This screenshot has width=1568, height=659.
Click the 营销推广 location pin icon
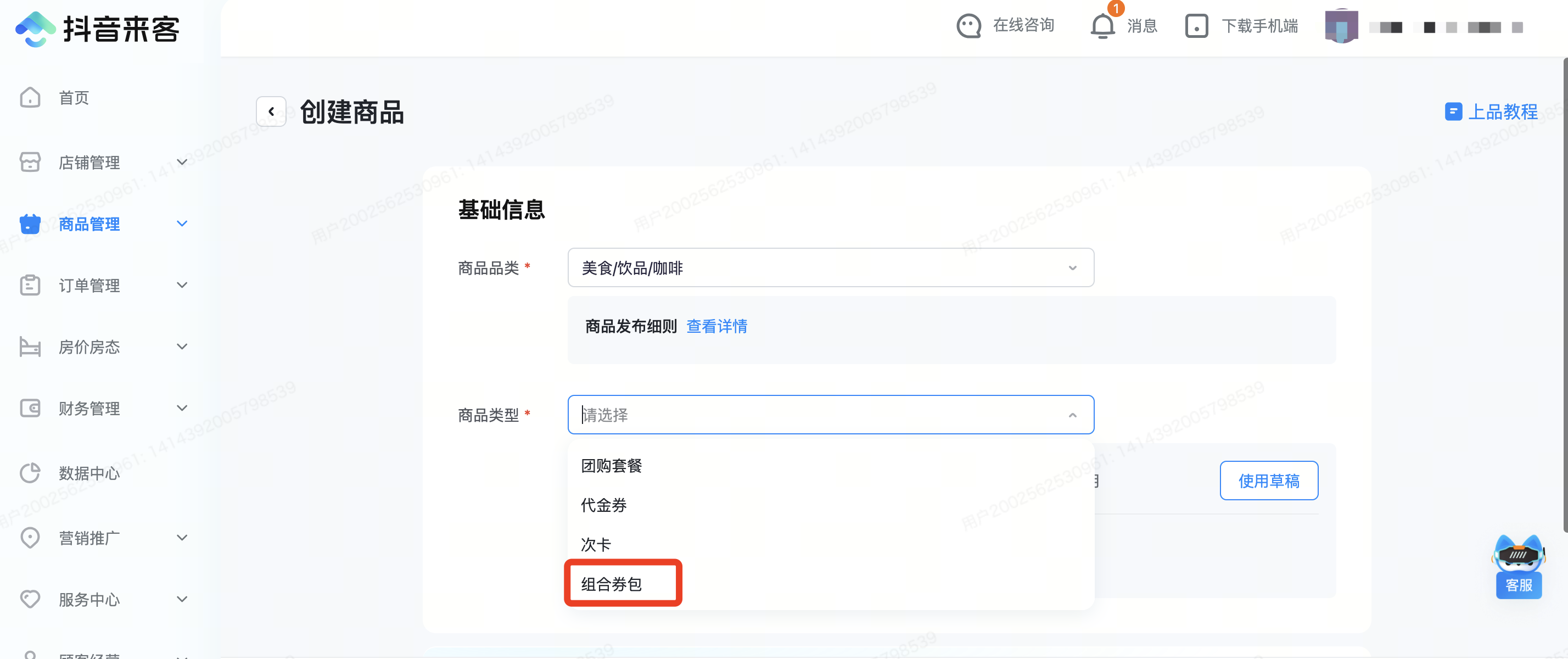click(x=30, y=537)
